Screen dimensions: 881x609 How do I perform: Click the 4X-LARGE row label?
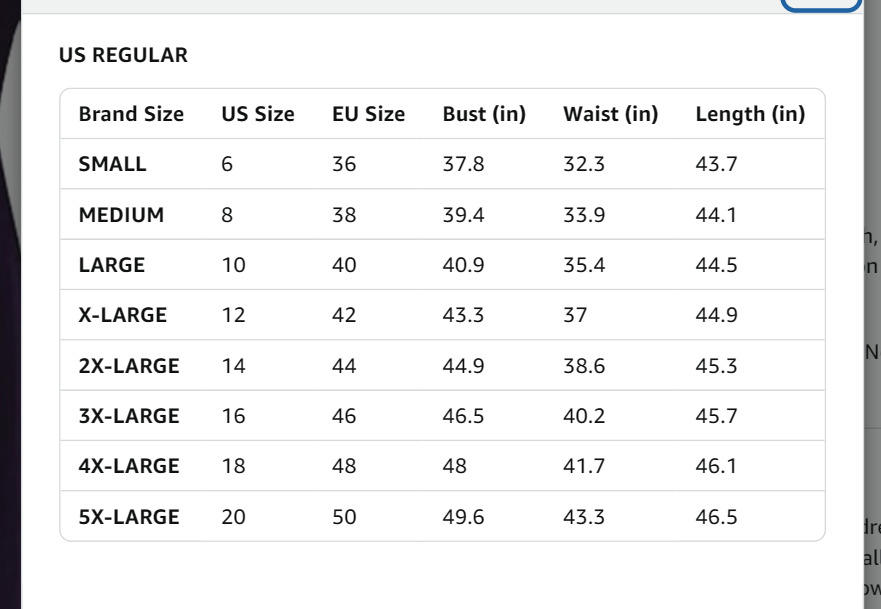tap(129, 466)
